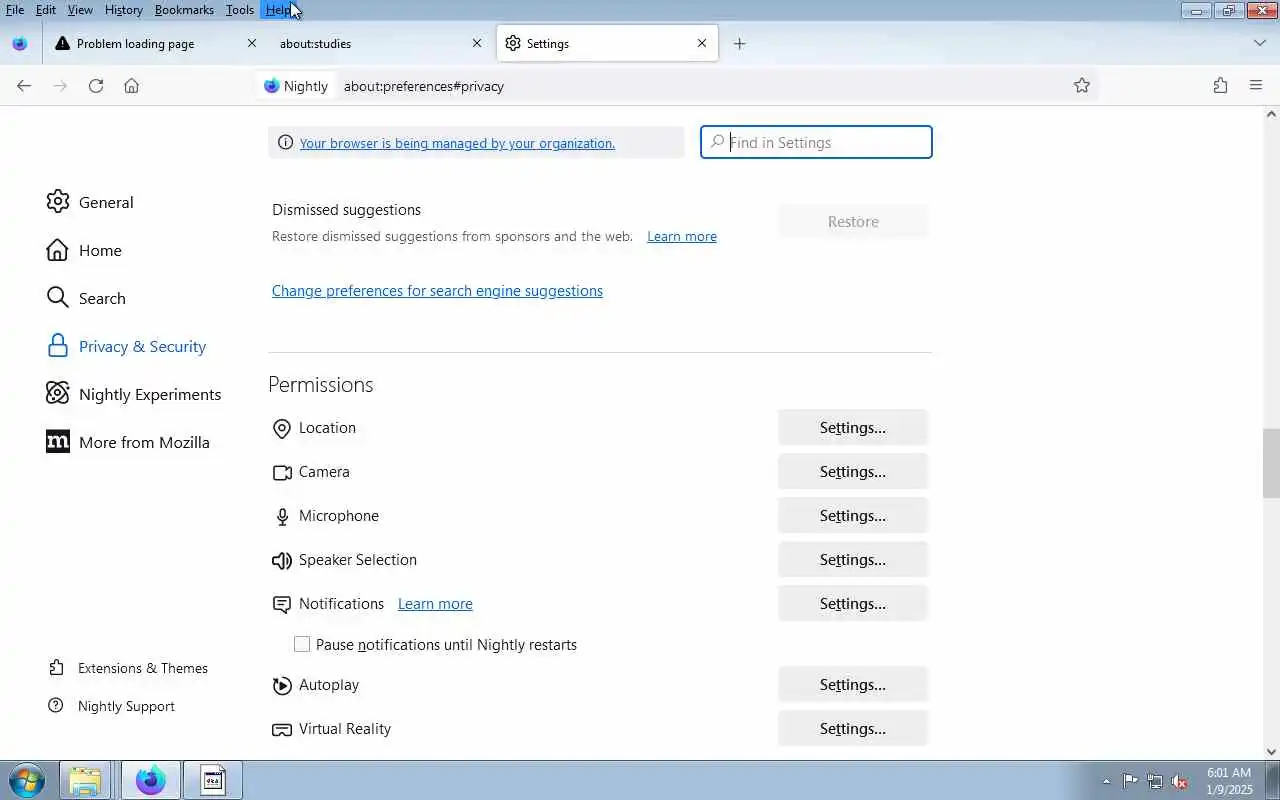Select General in the settings sidebar
This screenshot has height=800, width=1280.
click(106, 202)
